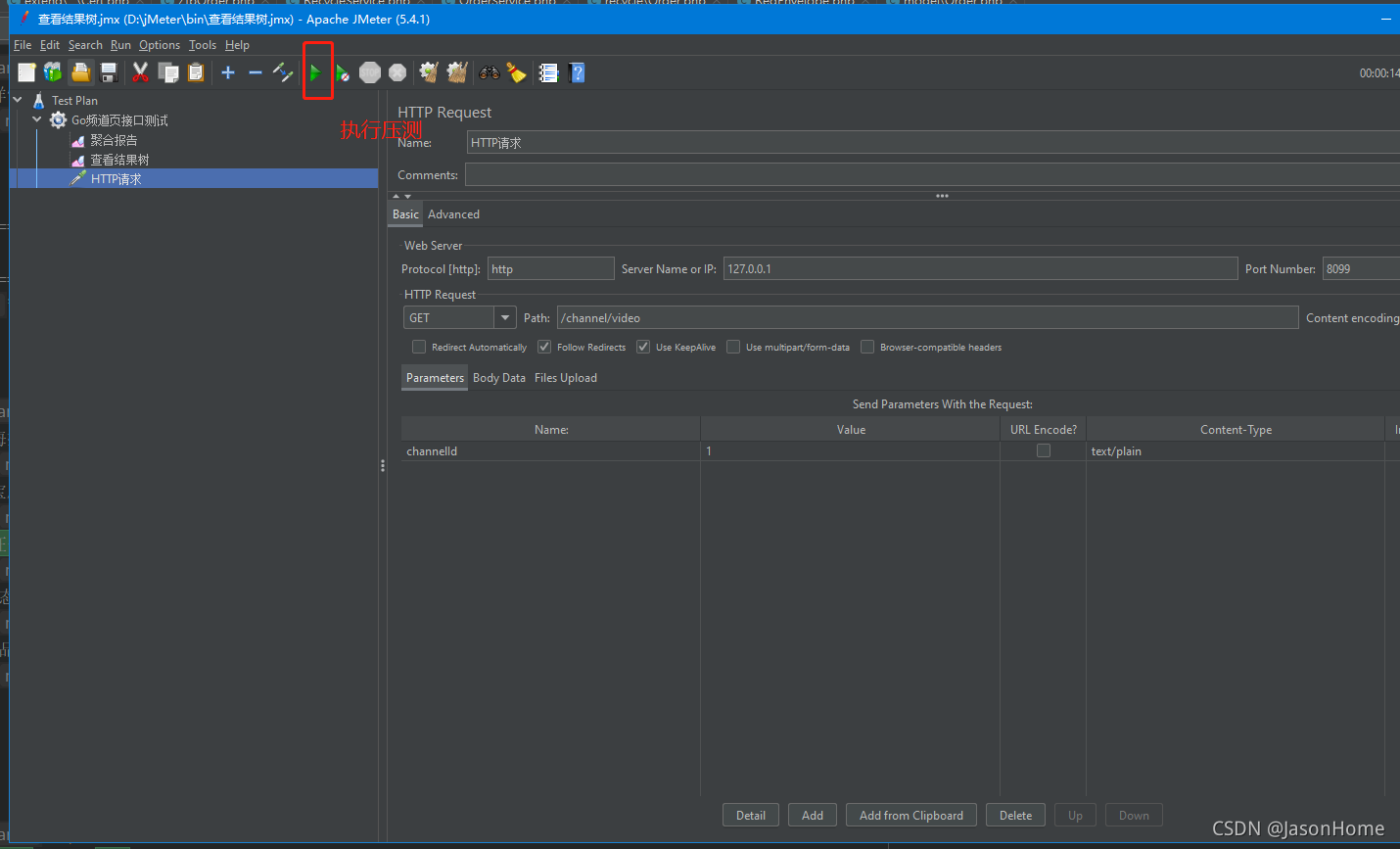Click the Toggle enable/disable icon

[x=283, y=72]
